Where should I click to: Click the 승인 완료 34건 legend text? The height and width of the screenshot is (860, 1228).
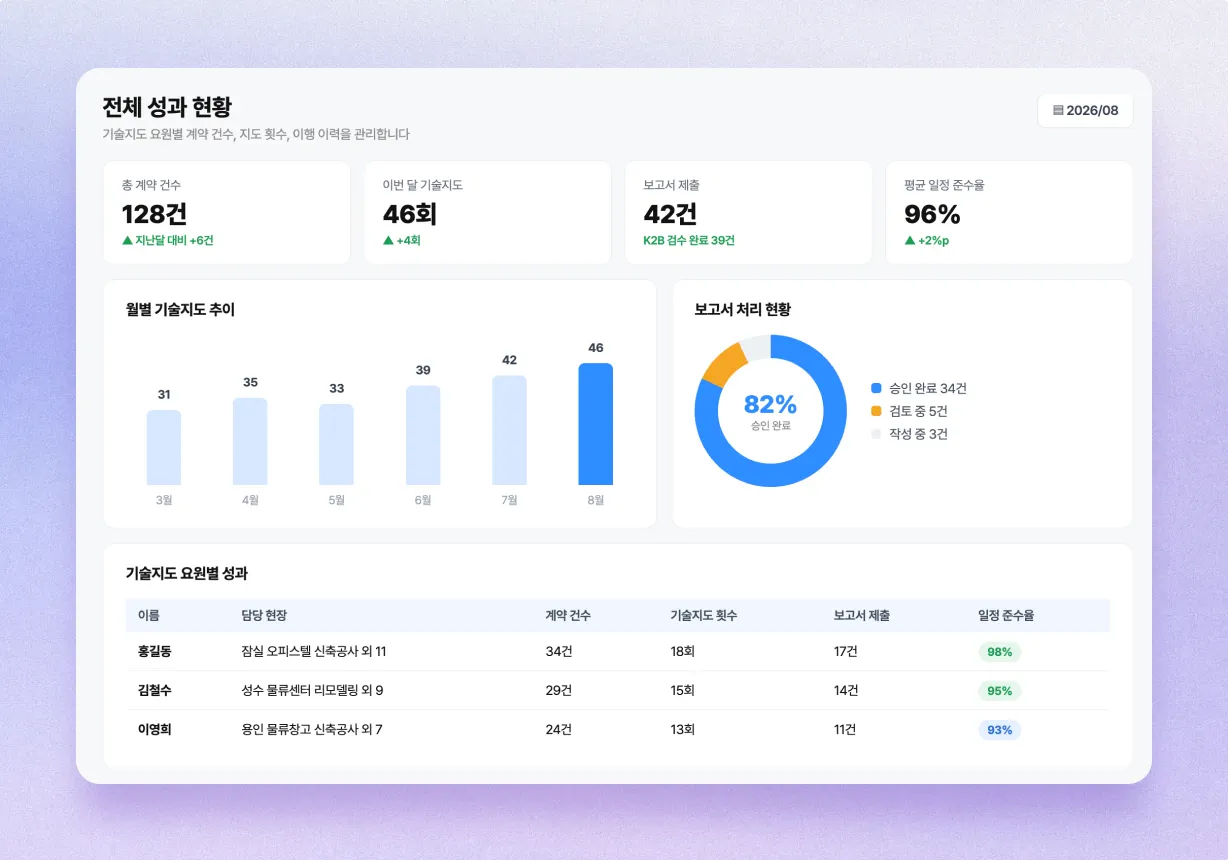[928, 388]
